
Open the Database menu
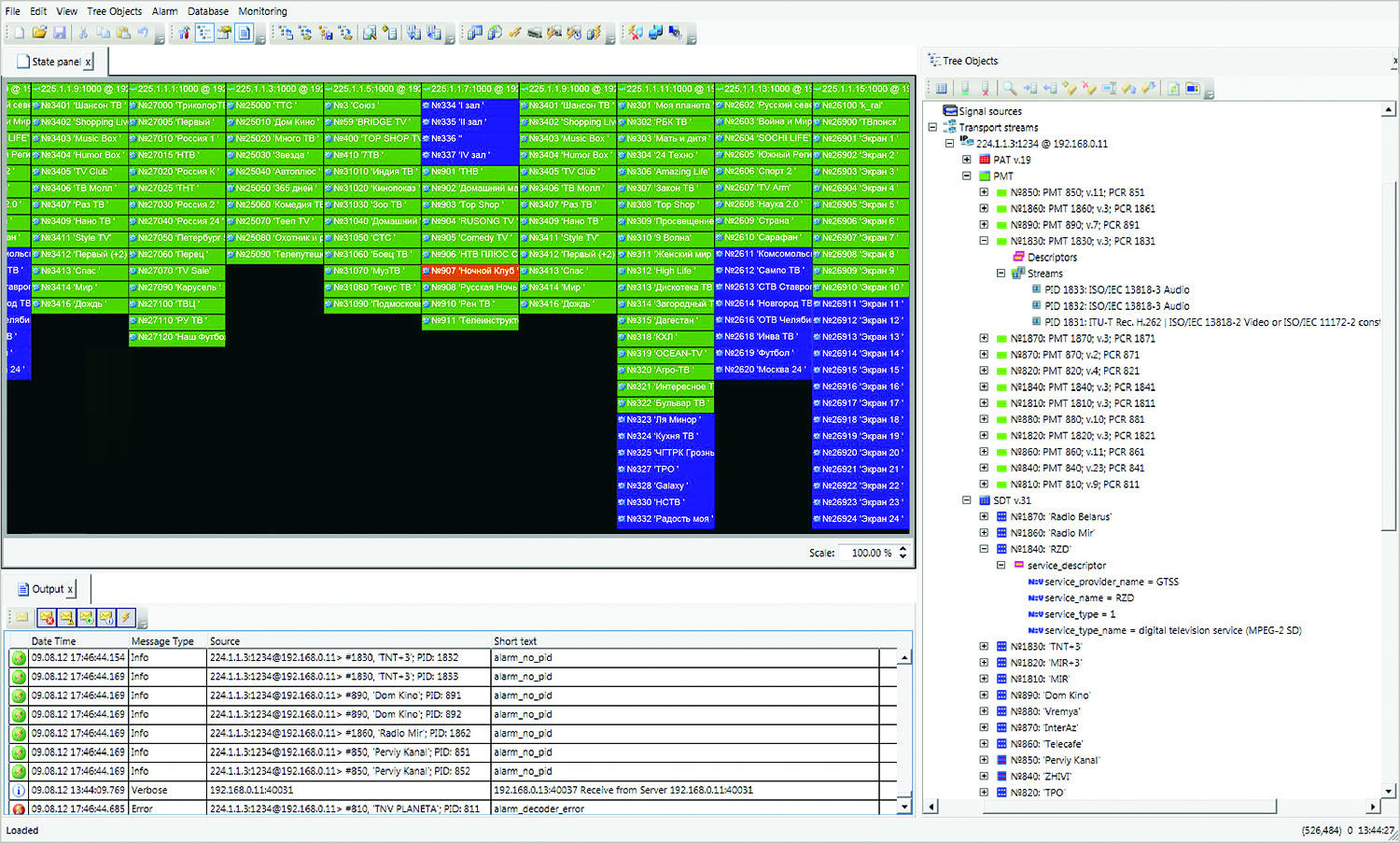(x=208, y=11)
